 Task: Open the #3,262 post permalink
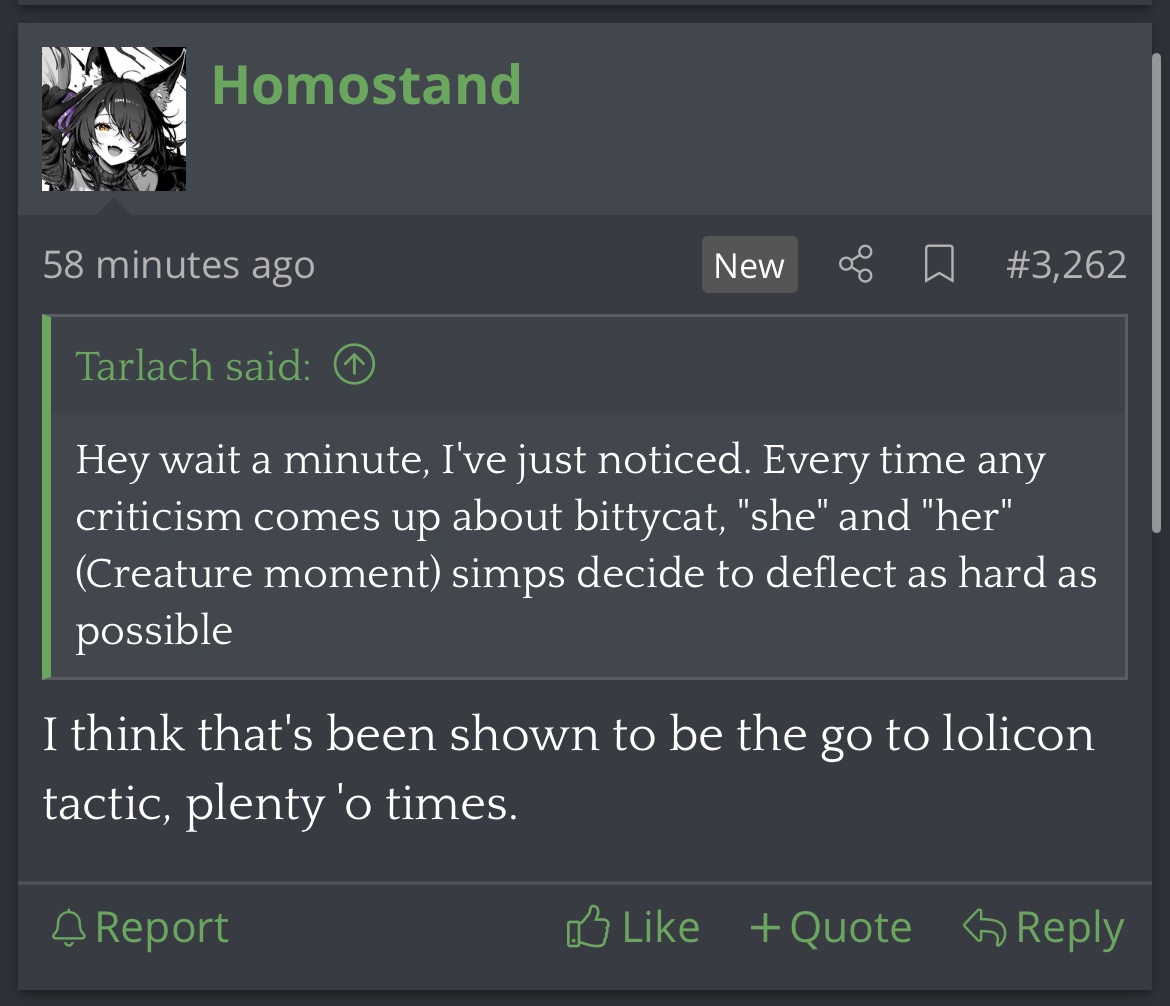[x=1066, y=265]
